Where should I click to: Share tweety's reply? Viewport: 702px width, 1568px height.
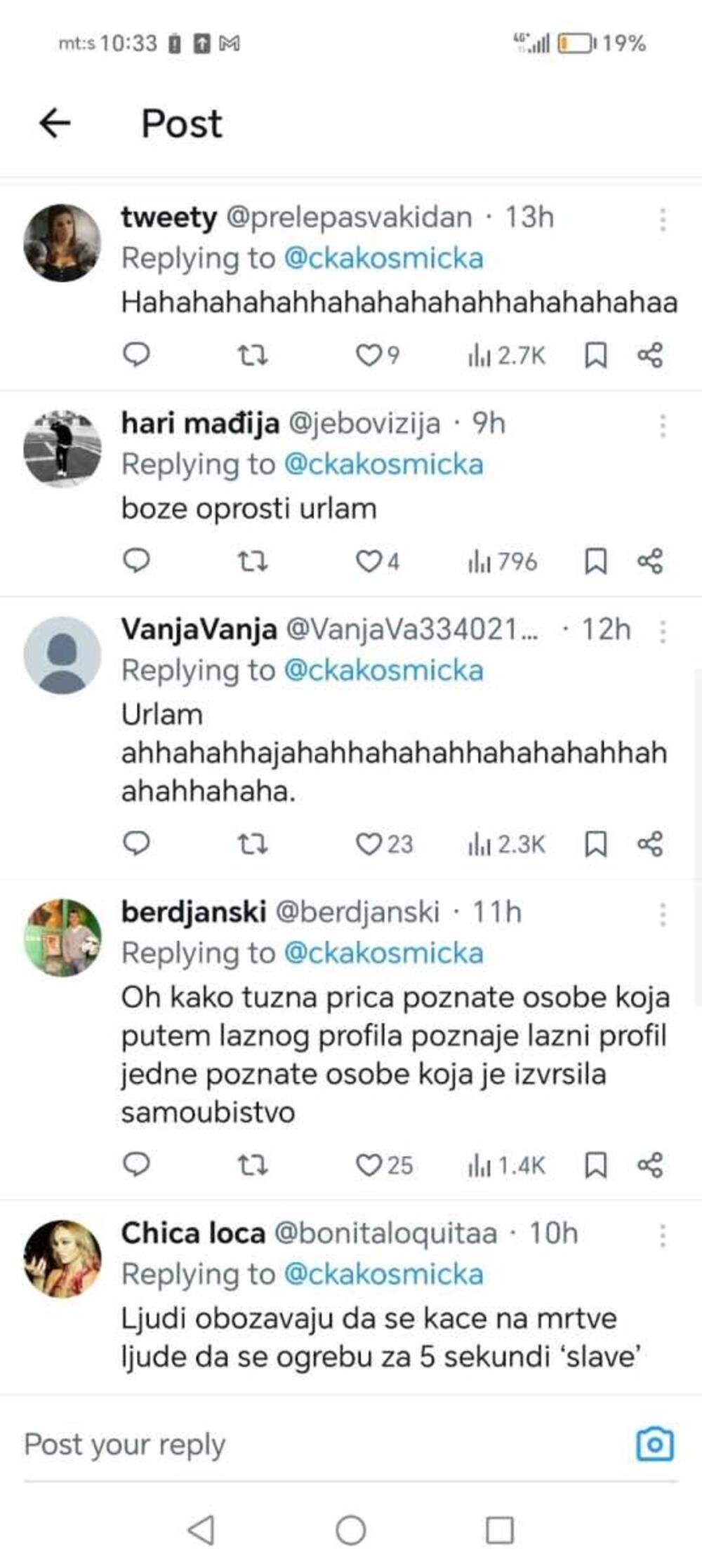(x=650, y=356)
